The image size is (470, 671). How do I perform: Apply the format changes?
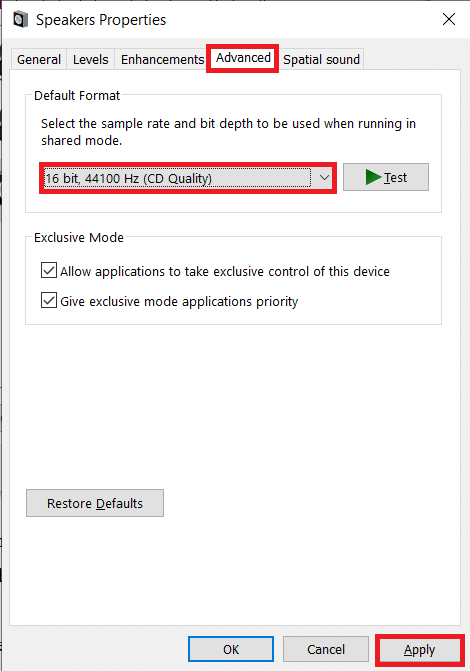419,650
